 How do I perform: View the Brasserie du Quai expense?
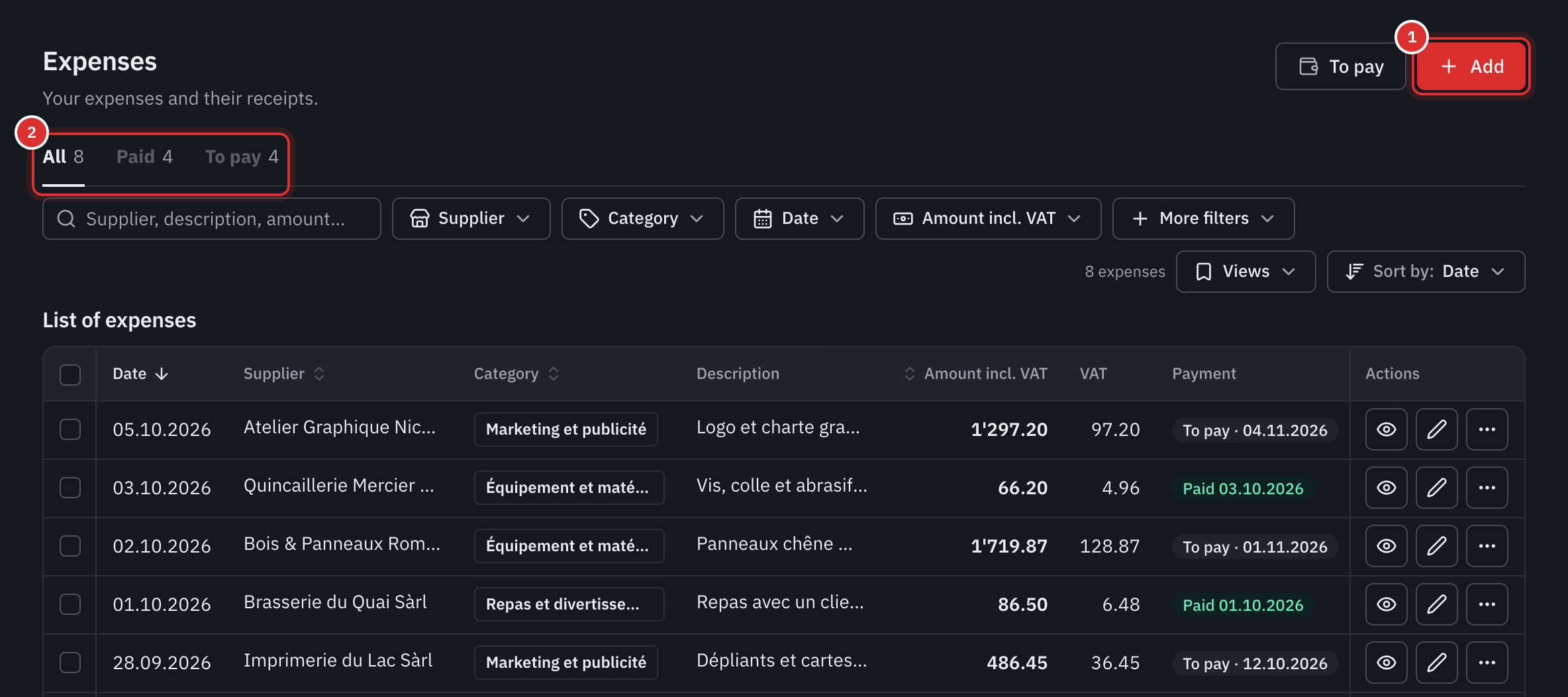tap(1386, 604)
